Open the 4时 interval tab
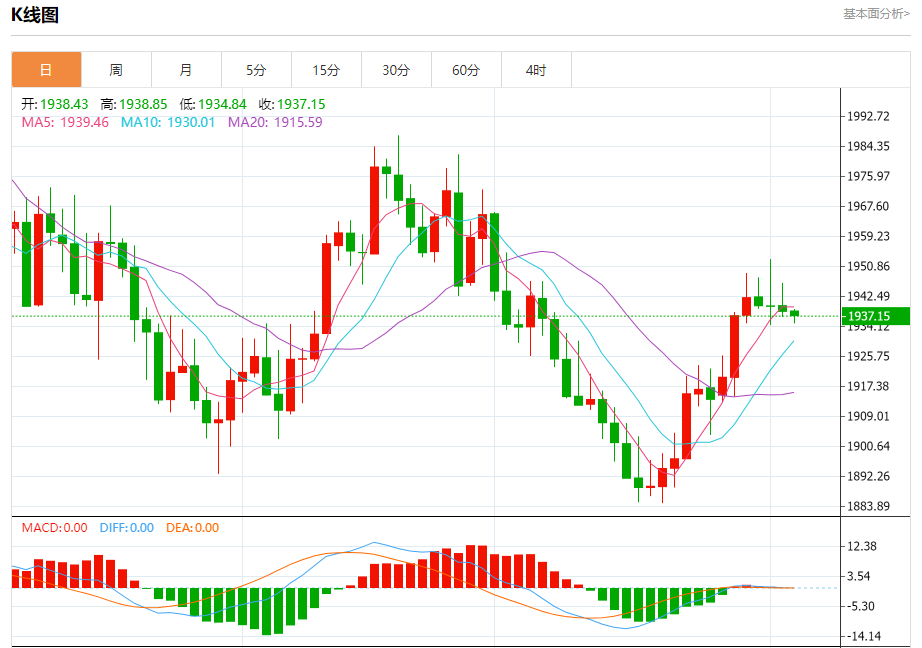 click(536, 70)
